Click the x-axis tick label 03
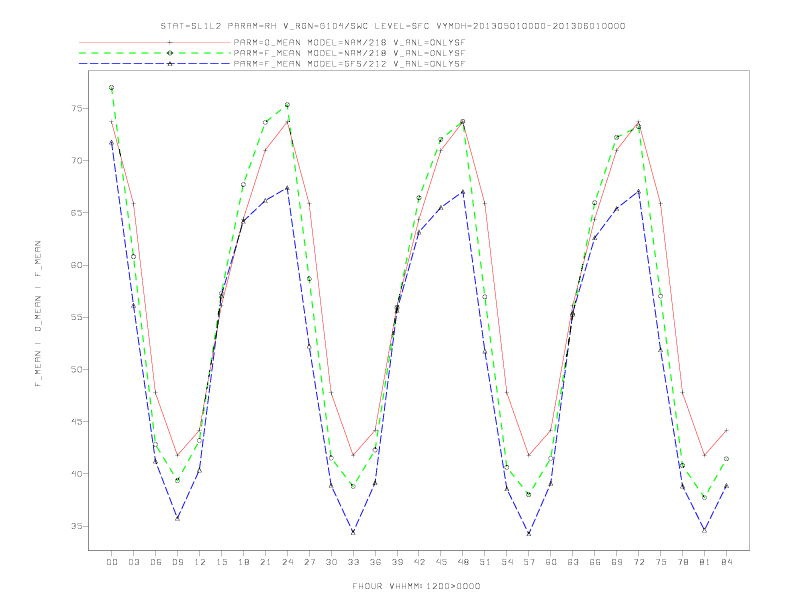This screenshot has width=792, height=612. pos(133,562)
